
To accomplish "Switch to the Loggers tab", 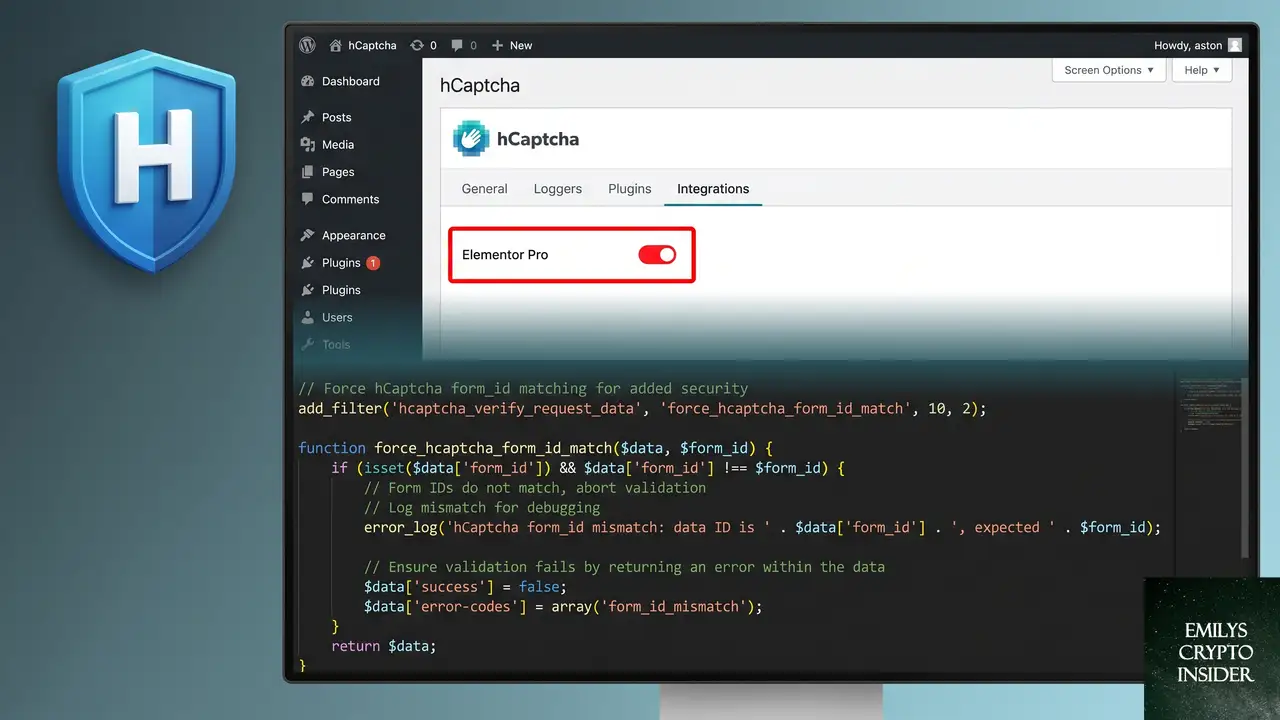I will (x=558, y=189).
